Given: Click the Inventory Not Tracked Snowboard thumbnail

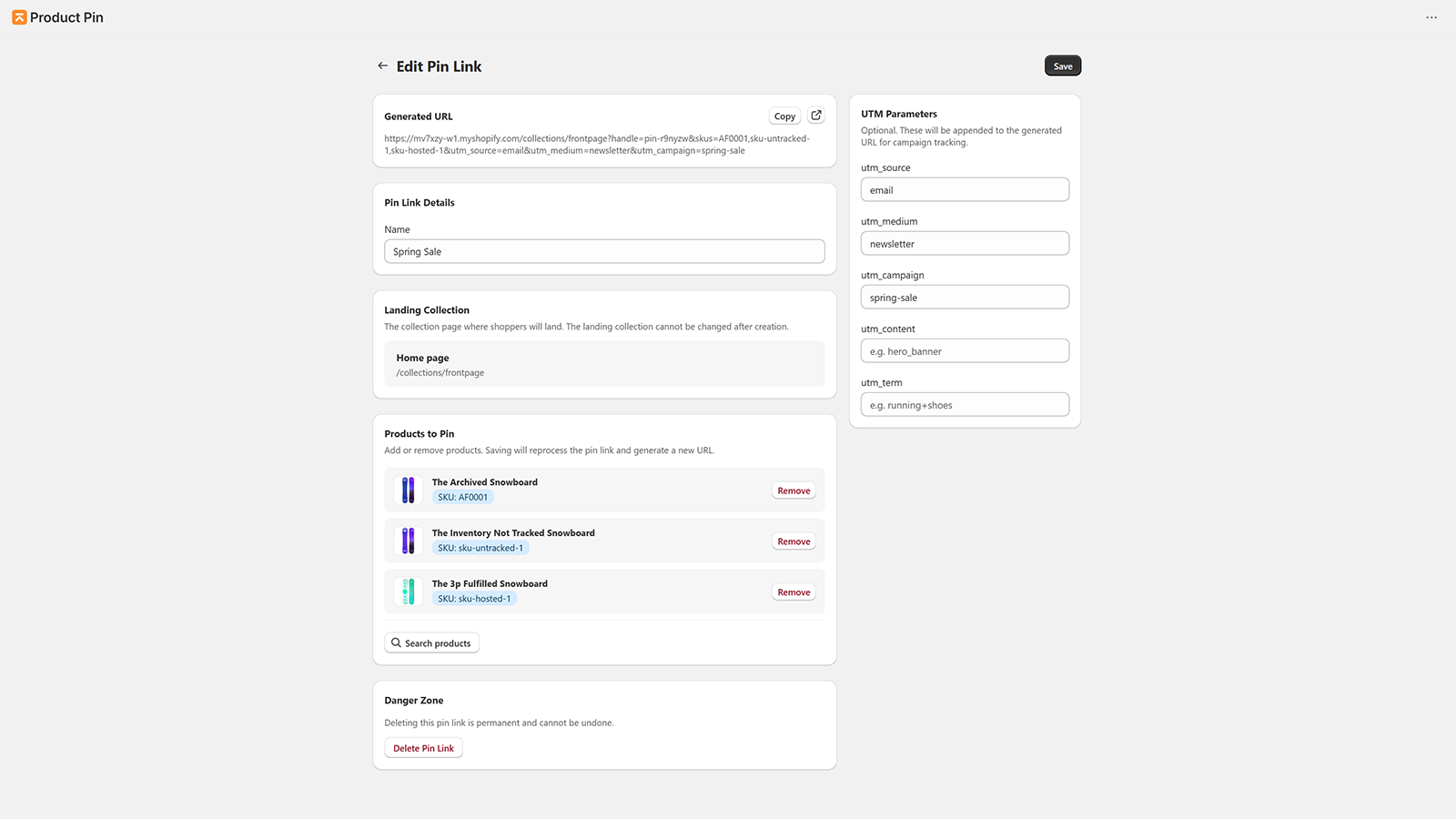Looking at the screenshot, I should coord(409,541).
